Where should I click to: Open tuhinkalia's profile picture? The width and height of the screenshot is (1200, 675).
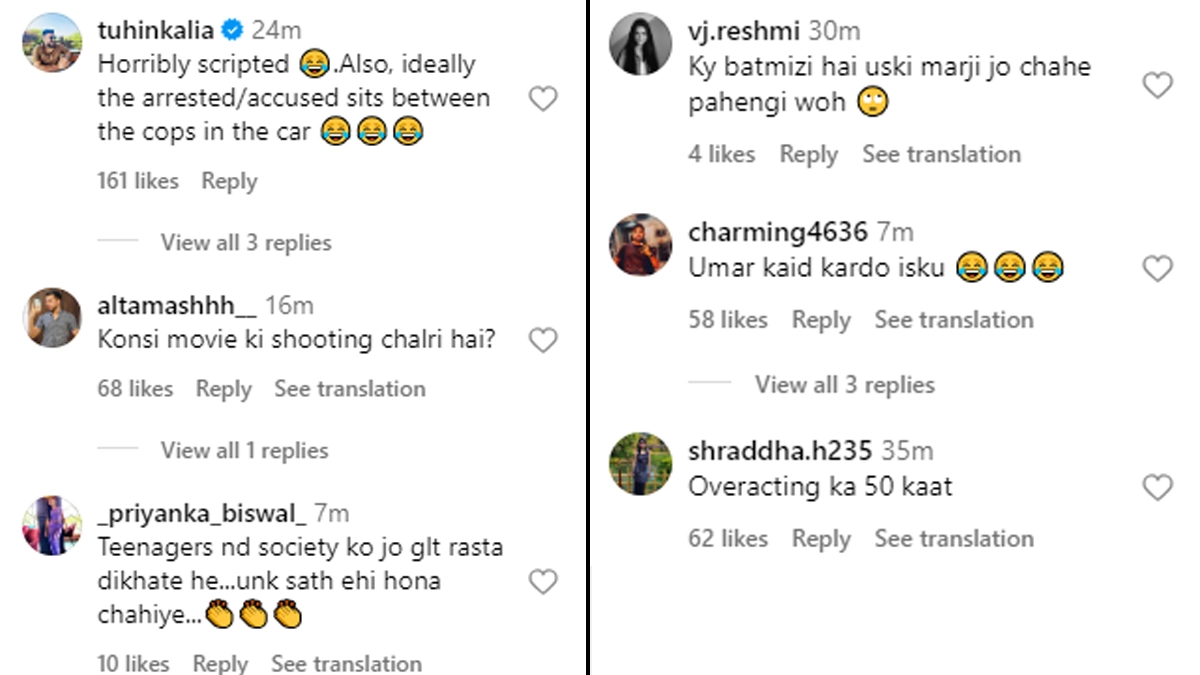[52, 42]
